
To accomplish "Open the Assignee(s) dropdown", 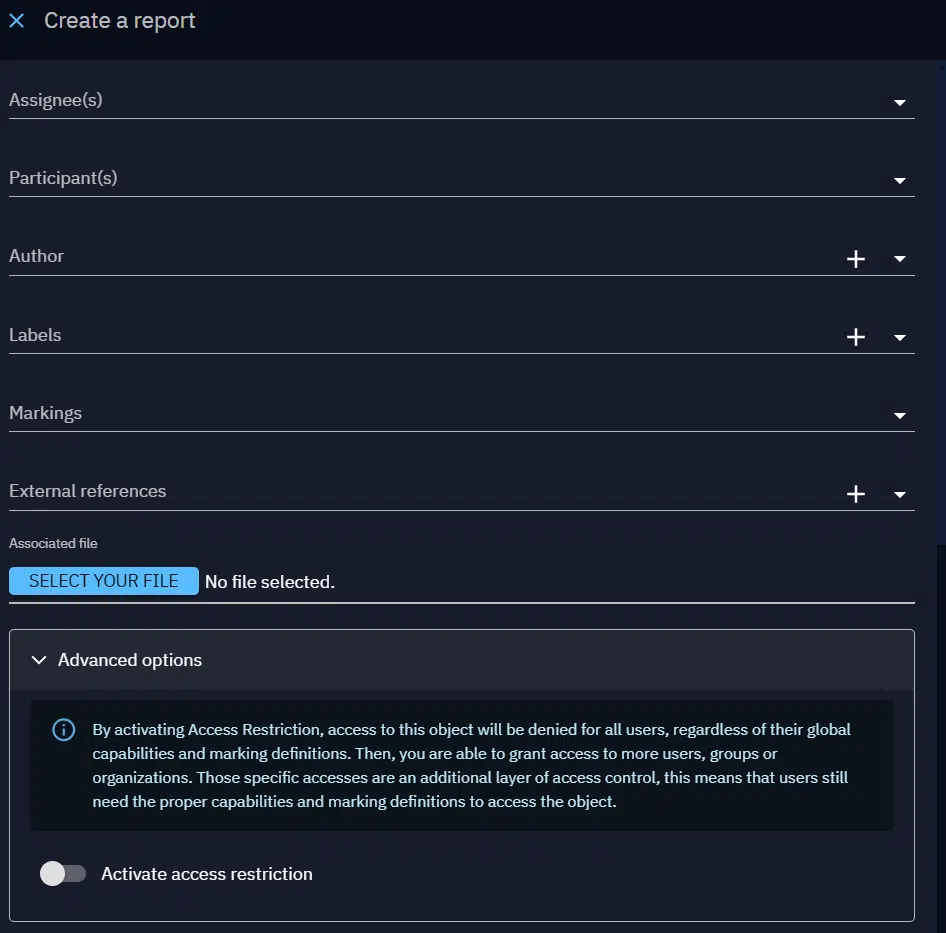I will (899, 102).
